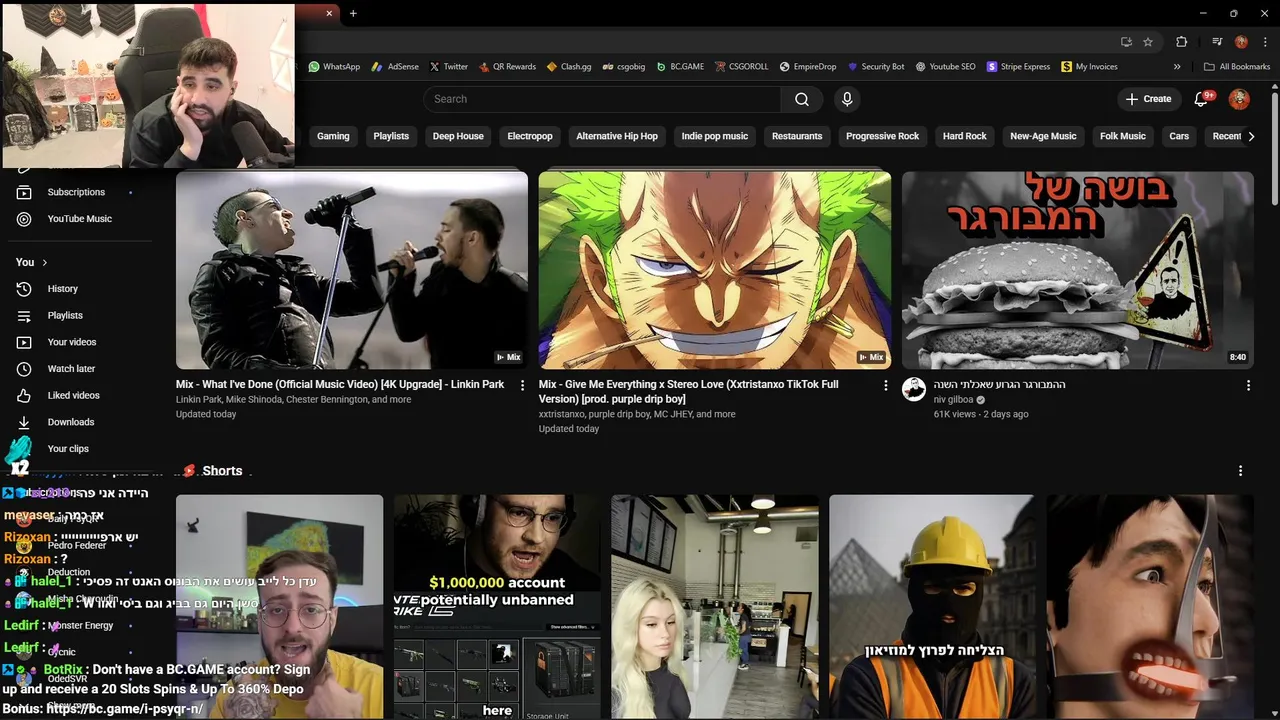Open the AdSense bookmark
Image resolution: width=1280 pixels, height=720 pixels.
(x=395, y=67)
